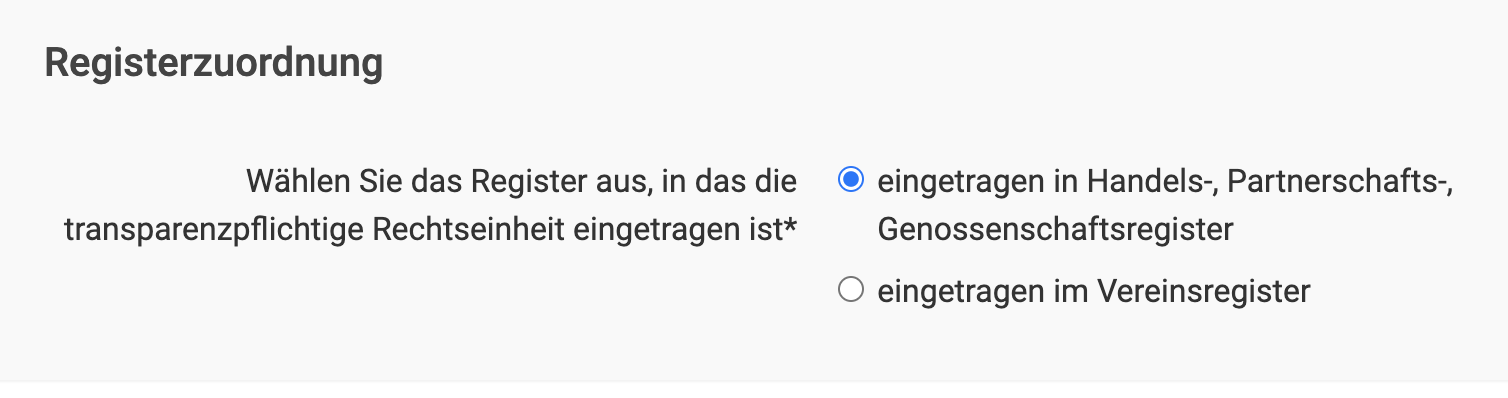Click the 'eingetragen im Vereinsregister' label text
The image size is (1508, 398).
point(1094,292)
